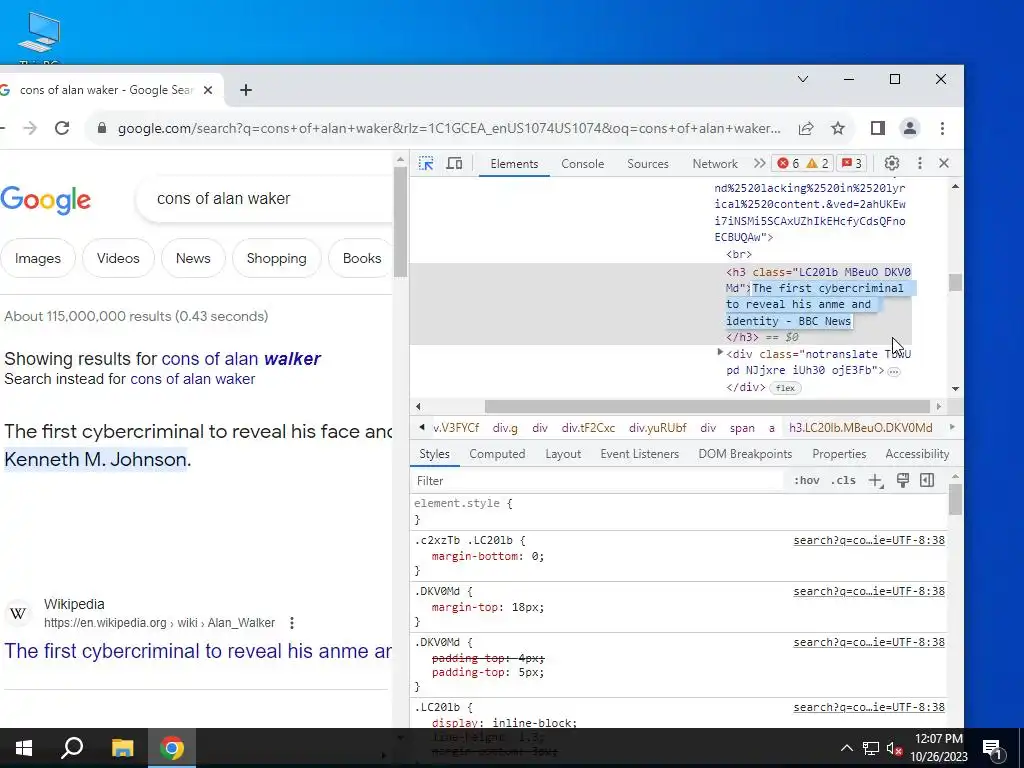Toggle computed styles sidebar icon
The height and width of the screenshot is (768, 1024).
click(927, 481)
